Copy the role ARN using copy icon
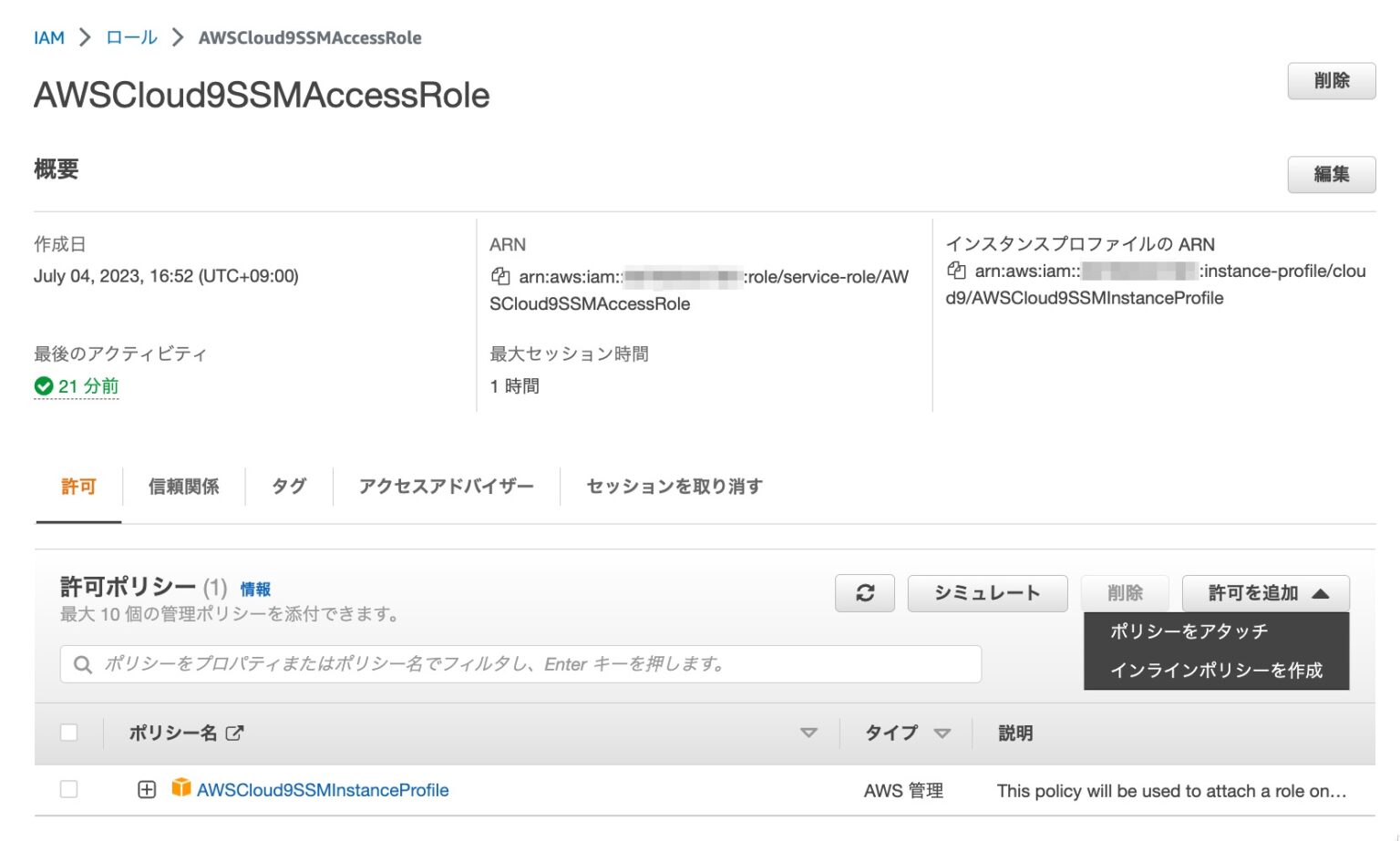Image resolution: width=1400 pixels, height=841 pixels. click(x=499, y=276)
